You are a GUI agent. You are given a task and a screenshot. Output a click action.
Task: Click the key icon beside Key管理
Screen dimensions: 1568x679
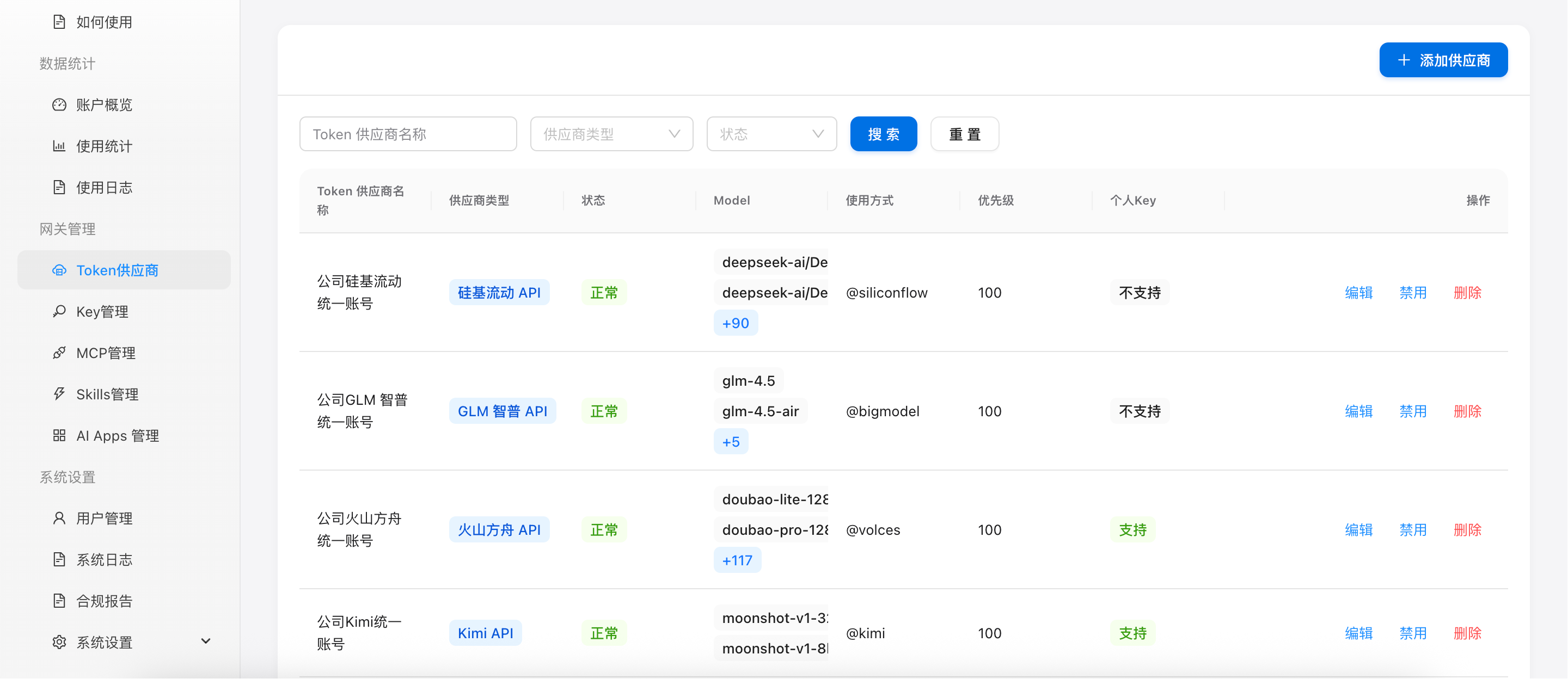click(x=59, y=312)
